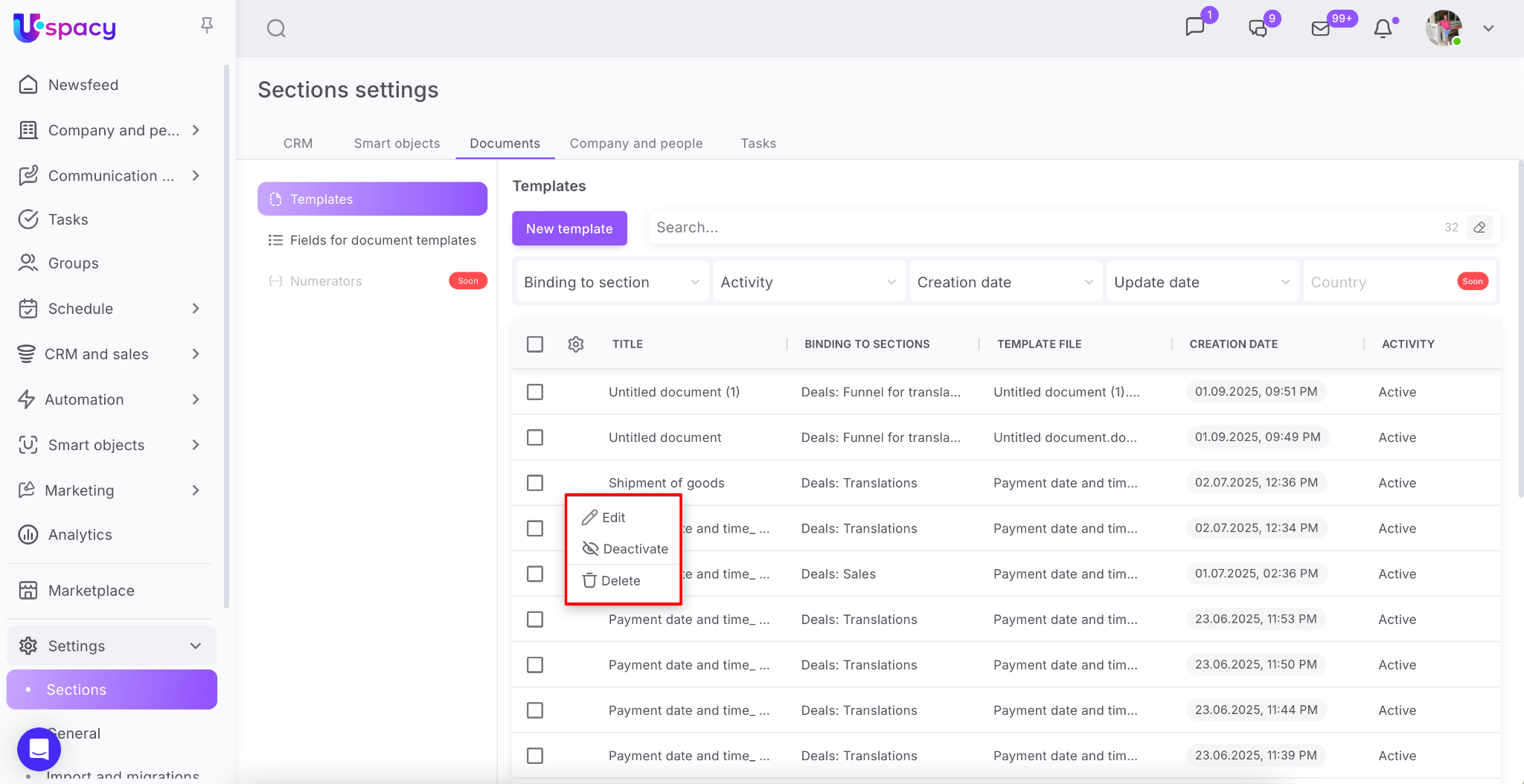Open the Binding to section dropdown
The width and height of the screenshot is (1524, 784).
611,282
